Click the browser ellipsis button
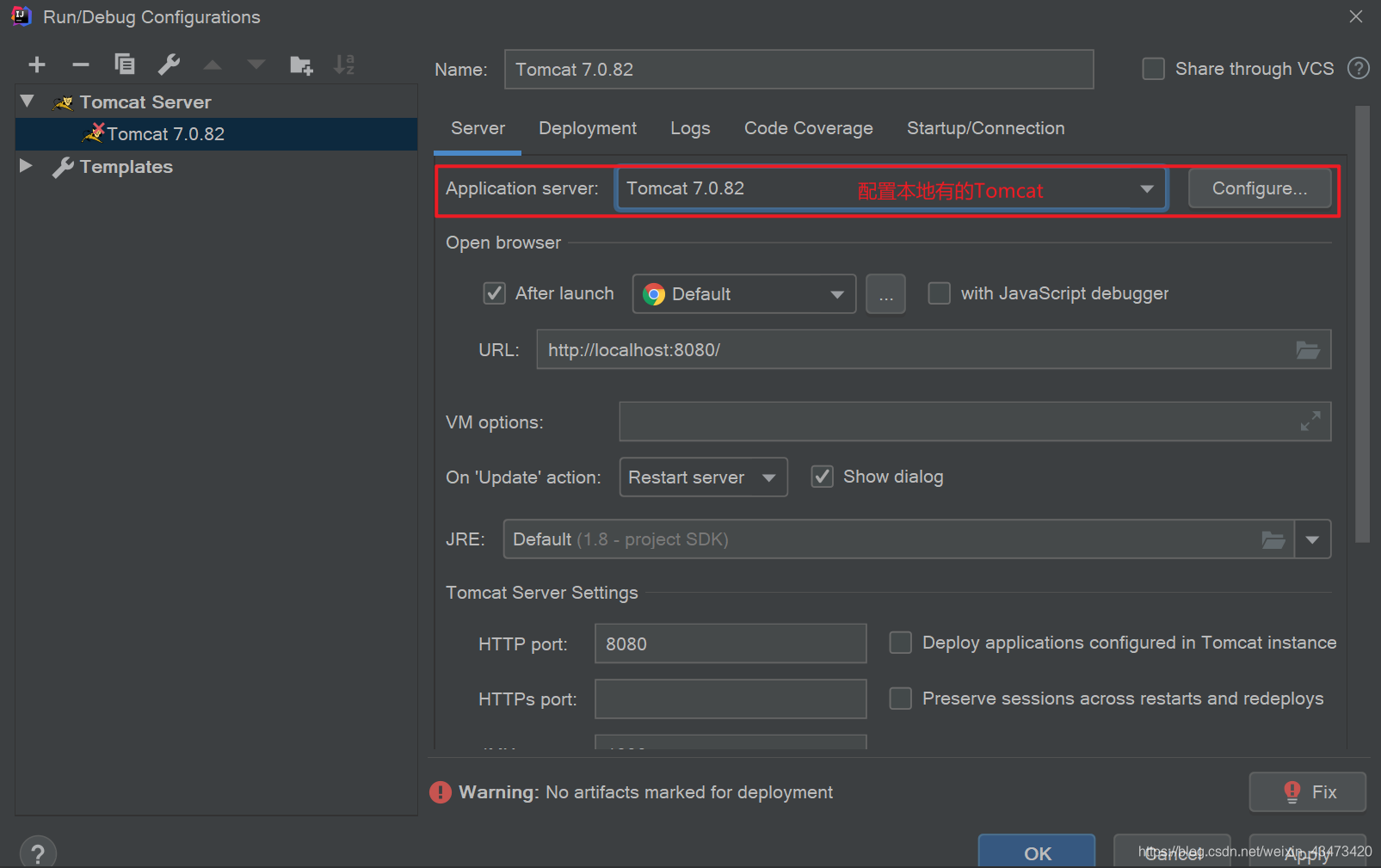The height and width of the screenshot is (868, 1381). [885, 294]
